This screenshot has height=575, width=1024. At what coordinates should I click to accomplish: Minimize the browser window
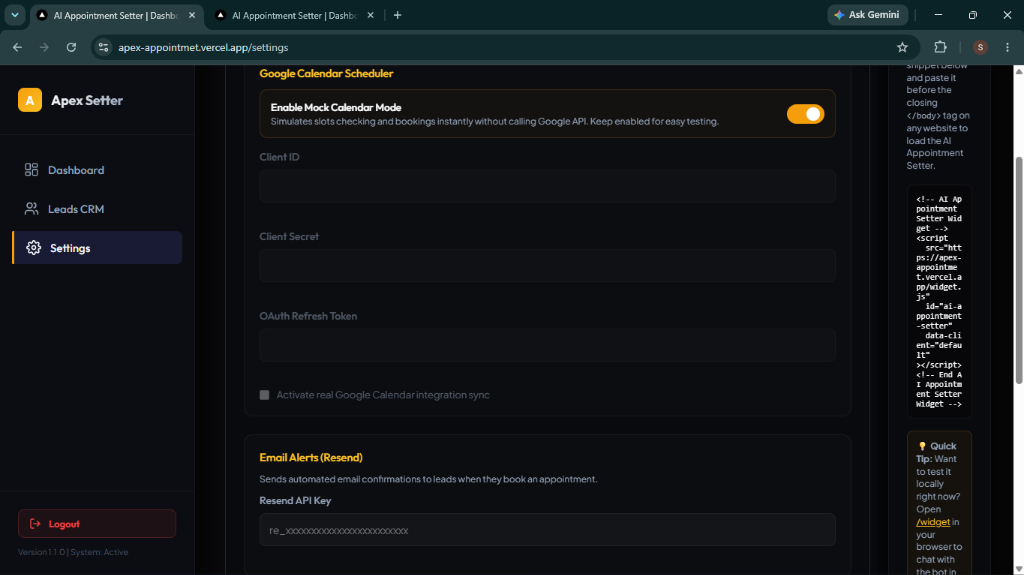938,15
